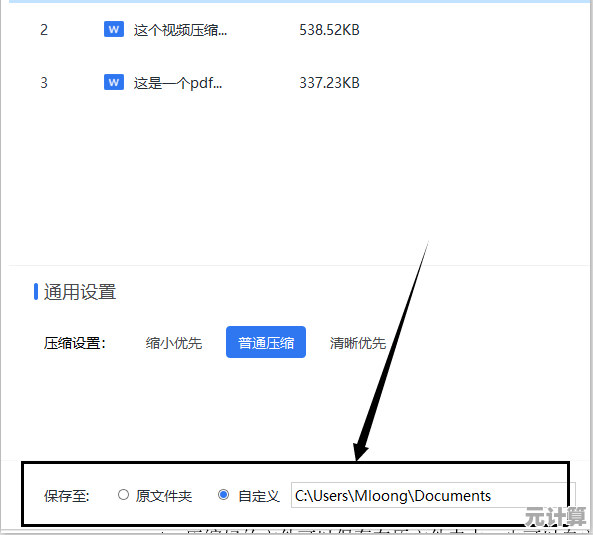Click the 保存至 label
Image resolution: width=593 pixels, height=535 pixels.
(x=67, y=496)
